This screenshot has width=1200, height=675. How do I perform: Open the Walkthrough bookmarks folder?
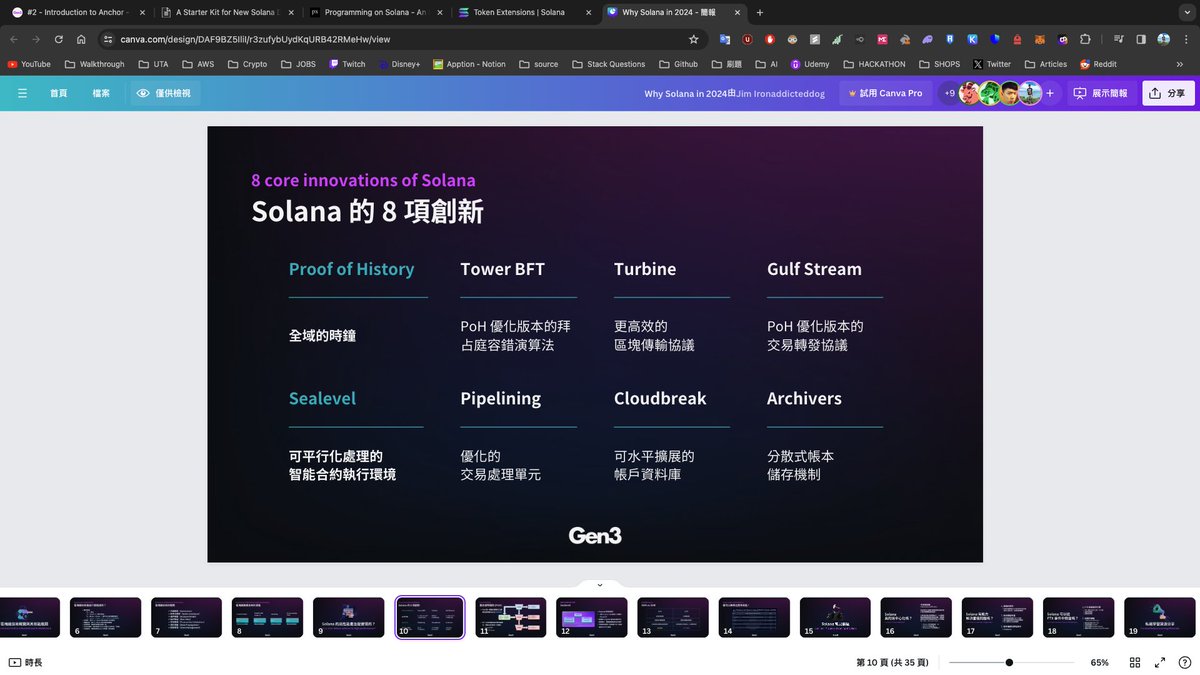94,64
